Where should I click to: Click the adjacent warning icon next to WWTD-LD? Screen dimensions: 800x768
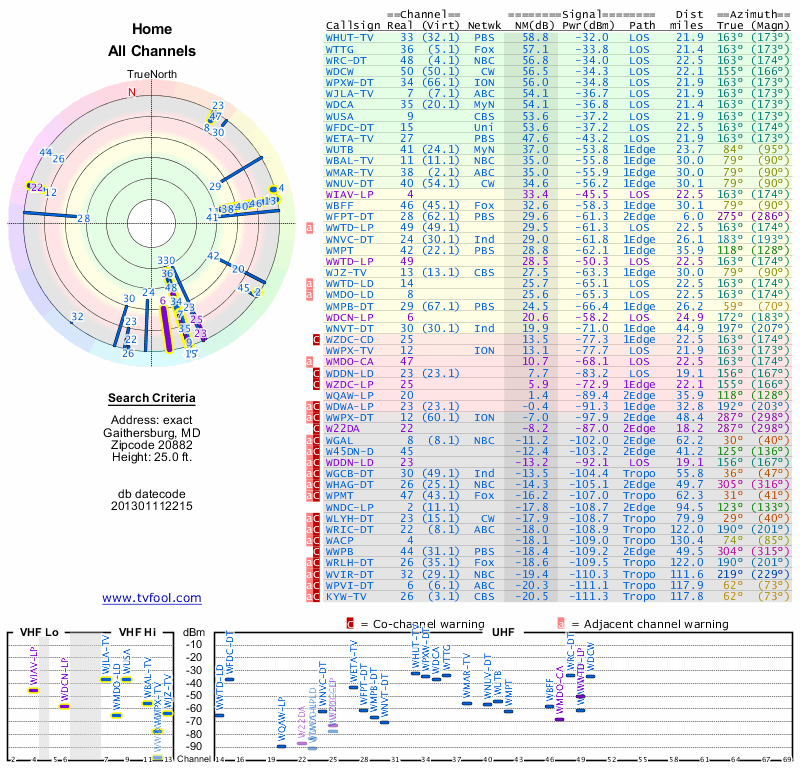click(x=310, y=284)
